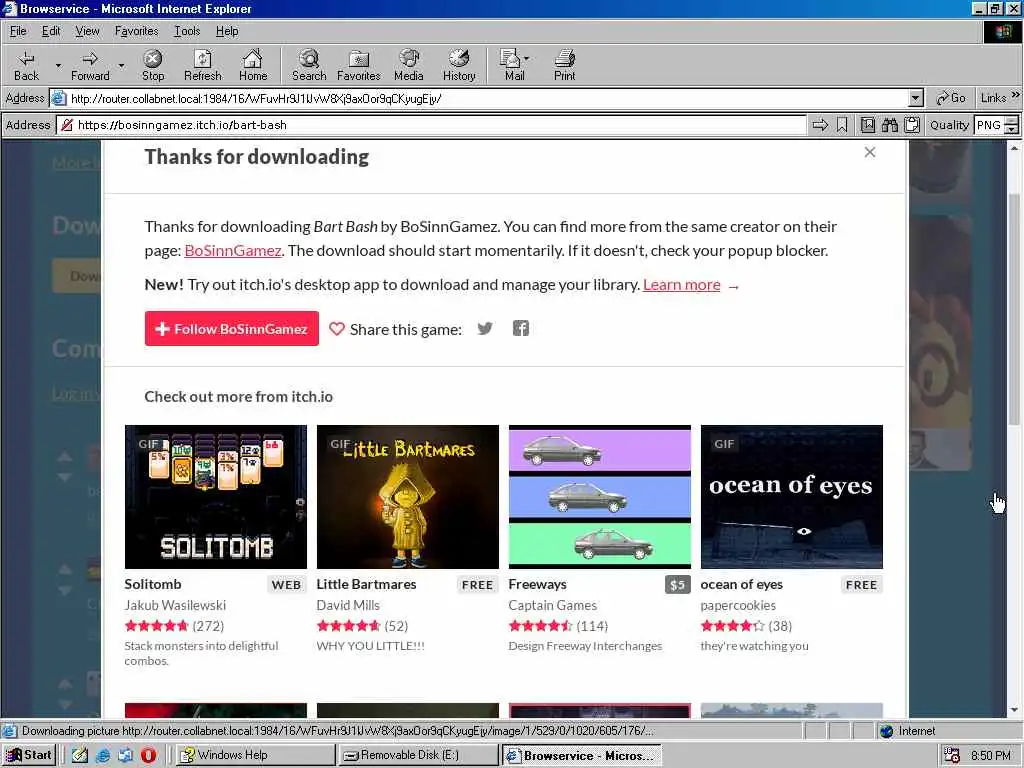Go to the Home page
Viewport: 1024px width, 768px height.
tap(253, 65)
